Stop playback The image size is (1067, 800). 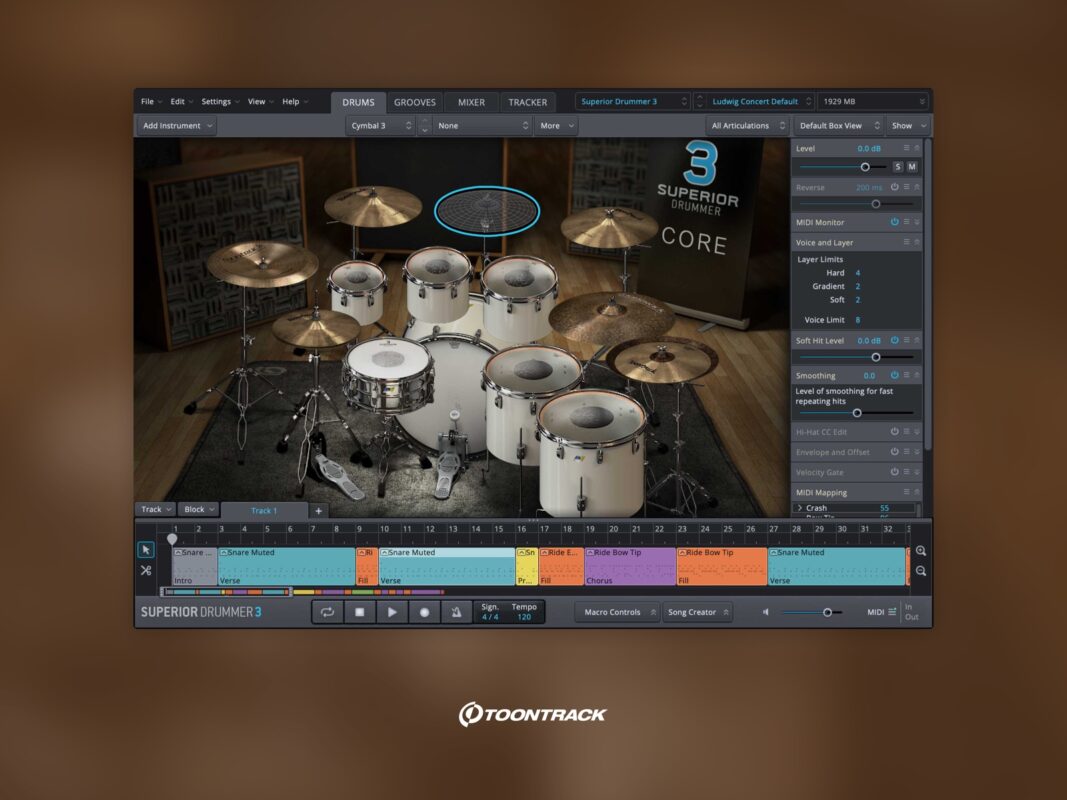click(x=359, y=612)
